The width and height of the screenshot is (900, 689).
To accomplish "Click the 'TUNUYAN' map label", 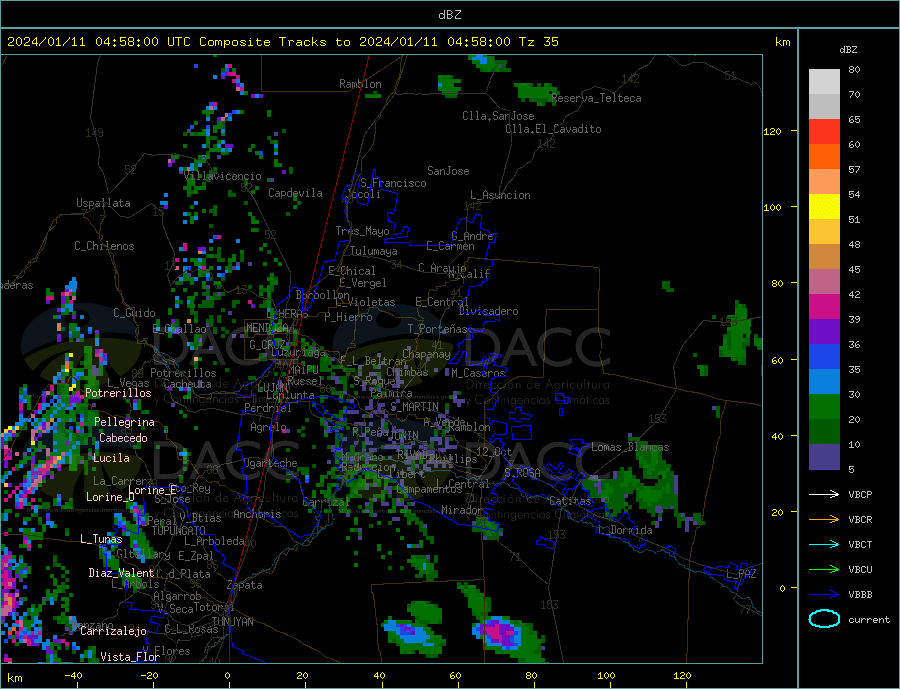I will (232, 621).
